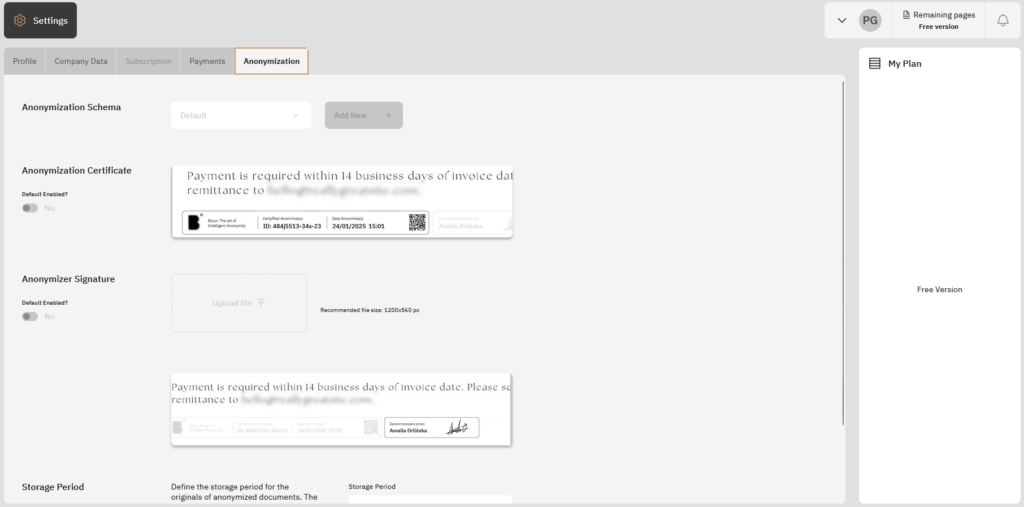
Task: Open the Company Data tab
Action: pos(81,61)
